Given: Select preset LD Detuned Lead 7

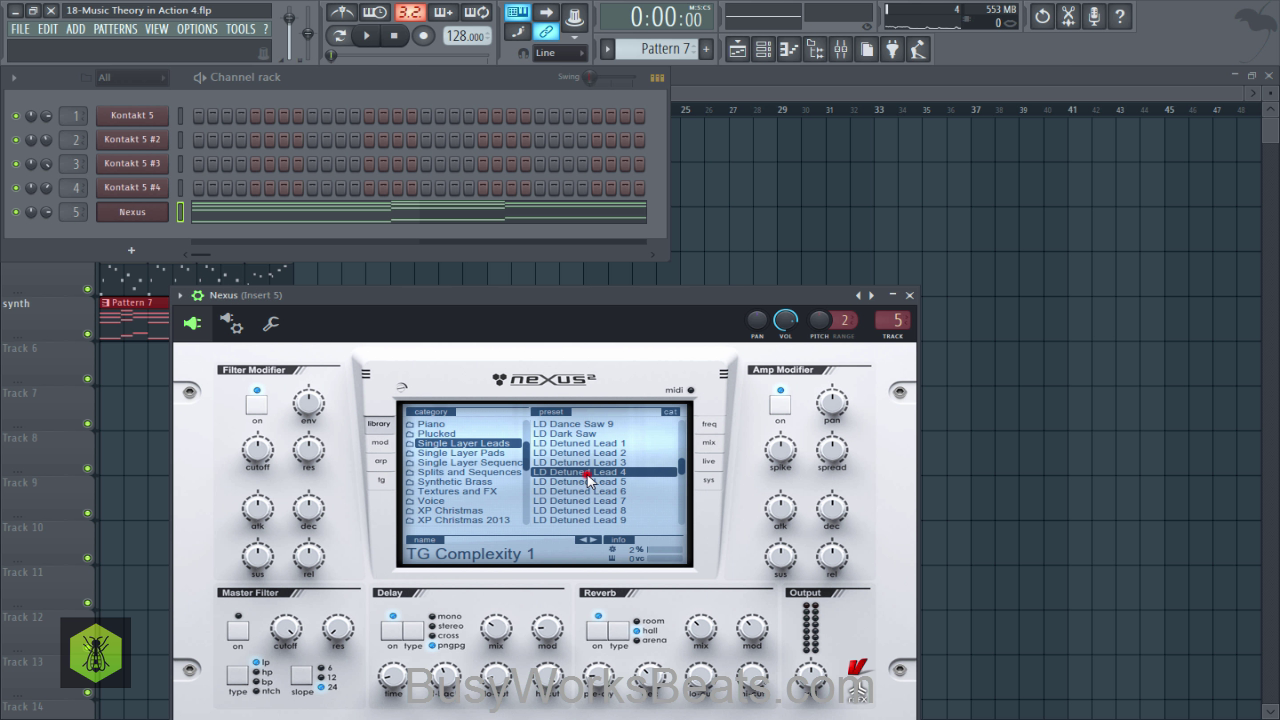Looking at the screenshot, I should [580, 501].
